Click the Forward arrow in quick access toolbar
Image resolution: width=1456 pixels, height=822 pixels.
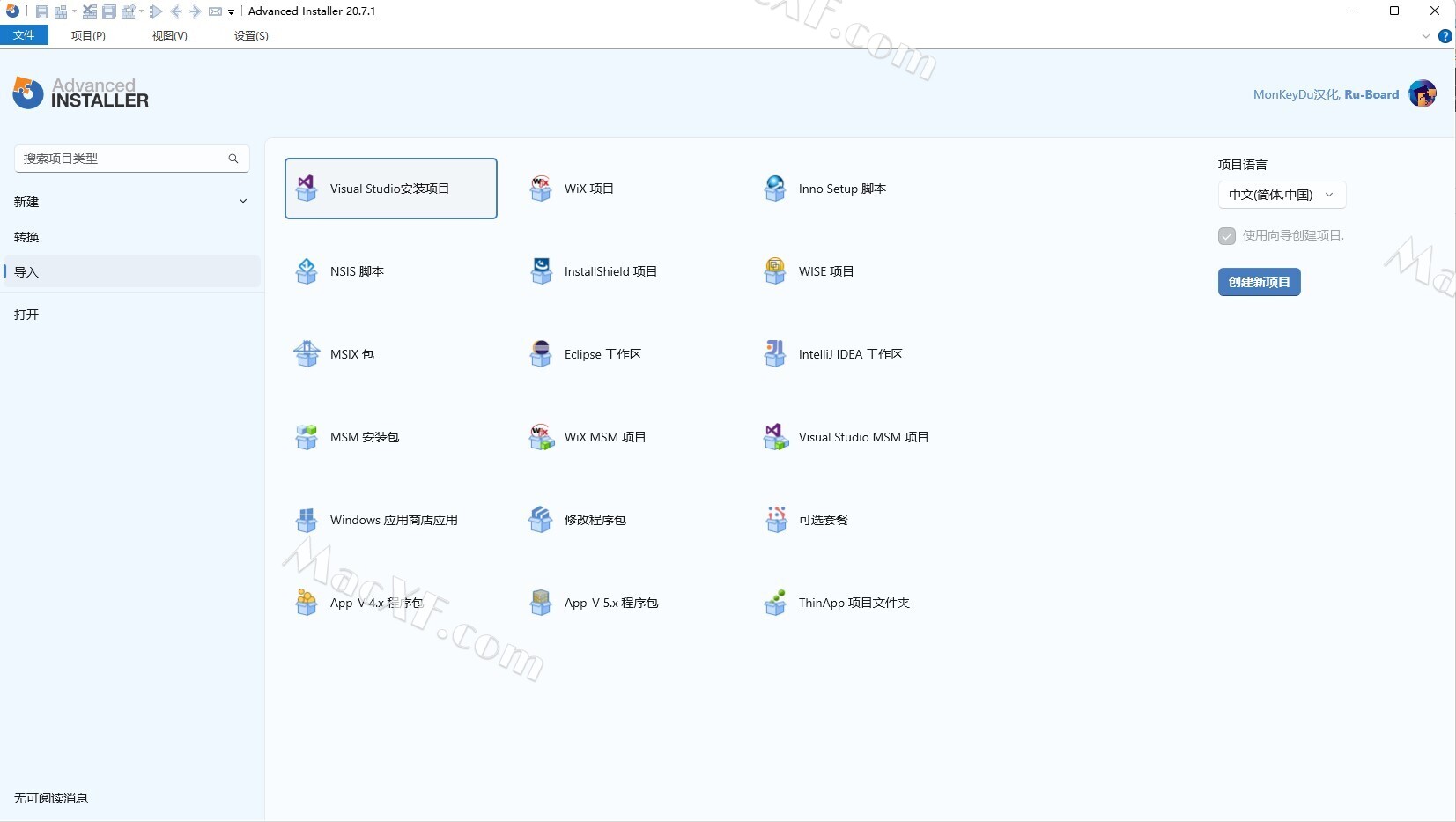[x=196, y=11]
